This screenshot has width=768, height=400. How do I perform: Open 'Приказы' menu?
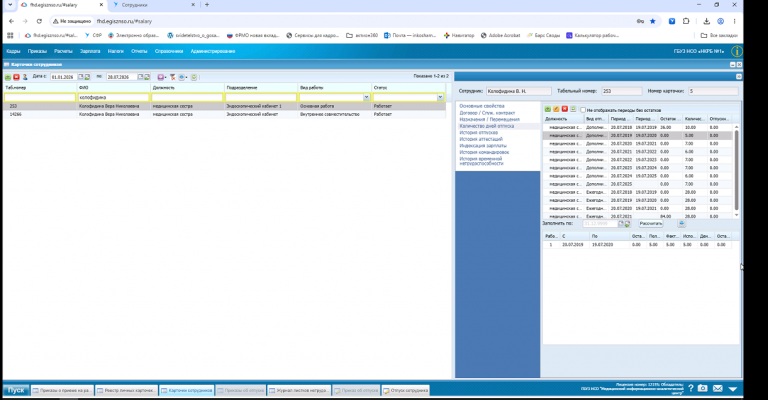(37, 51)
